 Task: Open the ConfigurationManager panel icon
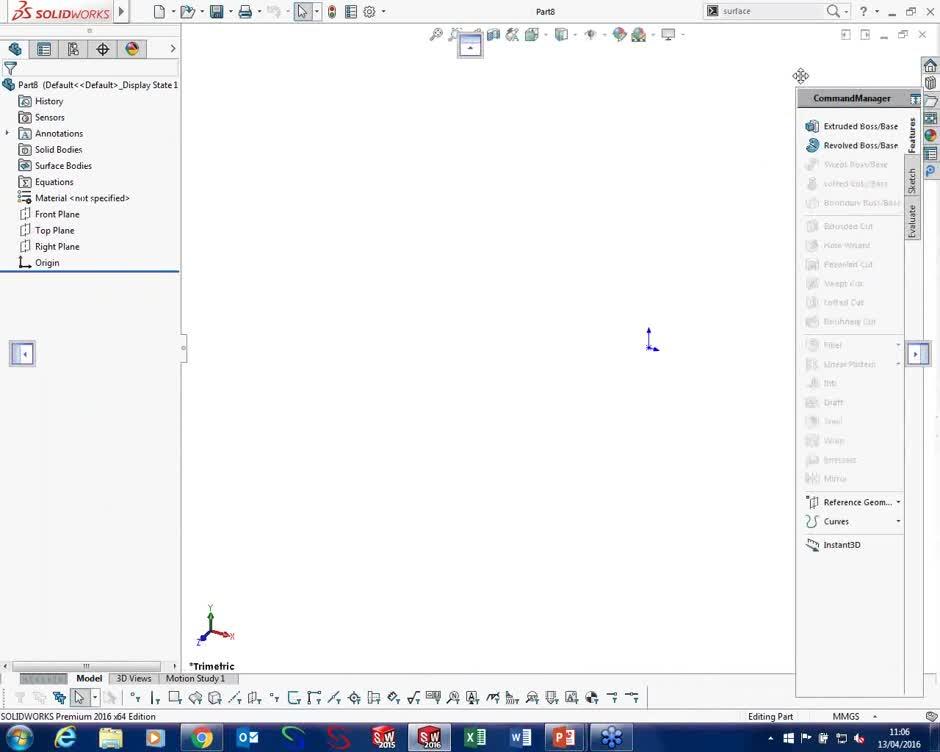point(73,48)
